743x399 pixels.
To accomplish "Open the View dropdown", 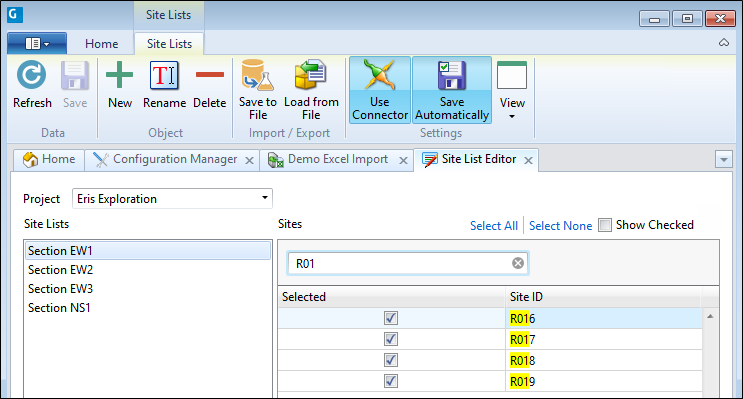I will (512, 90).
